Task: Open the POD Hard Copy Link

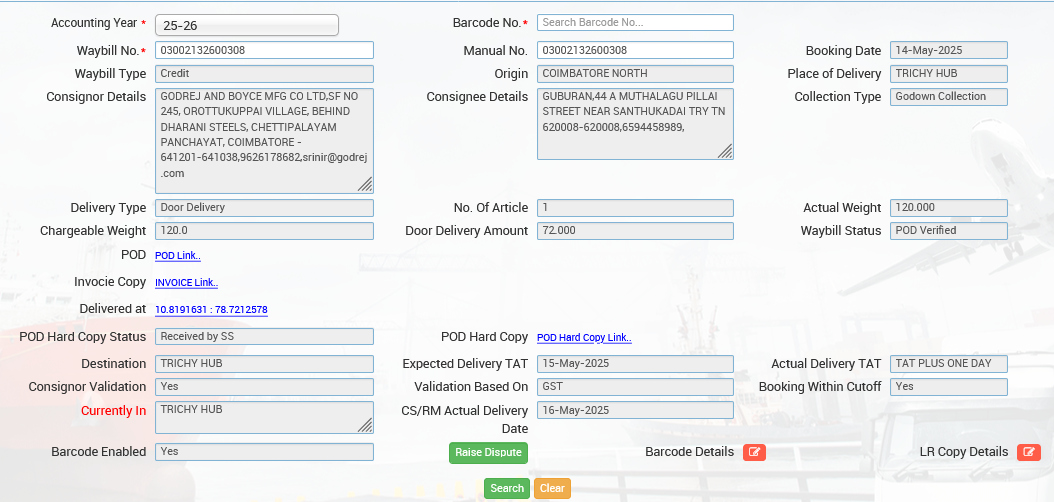Action: 584,338
